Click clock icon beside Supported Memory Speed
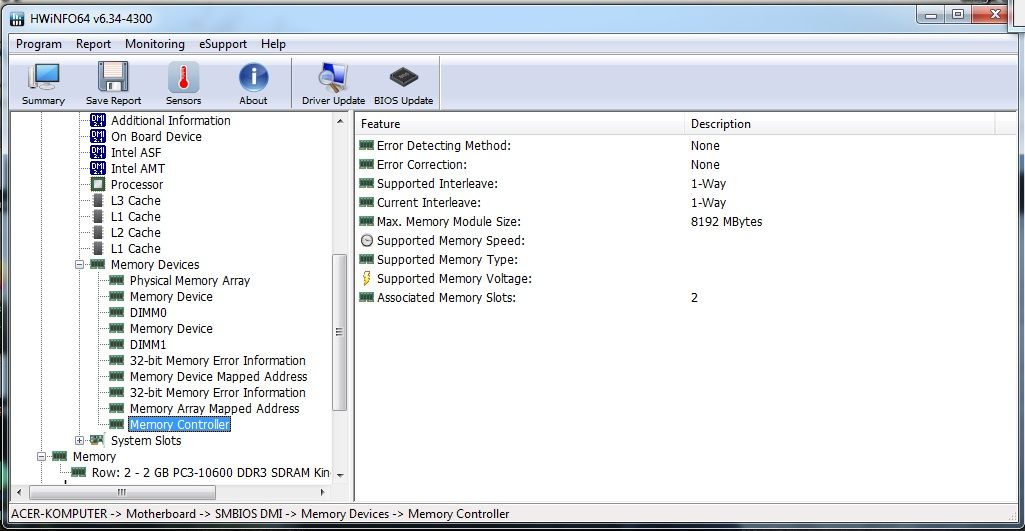Screen dimensions: 1025x531 [x=367, y=241]
